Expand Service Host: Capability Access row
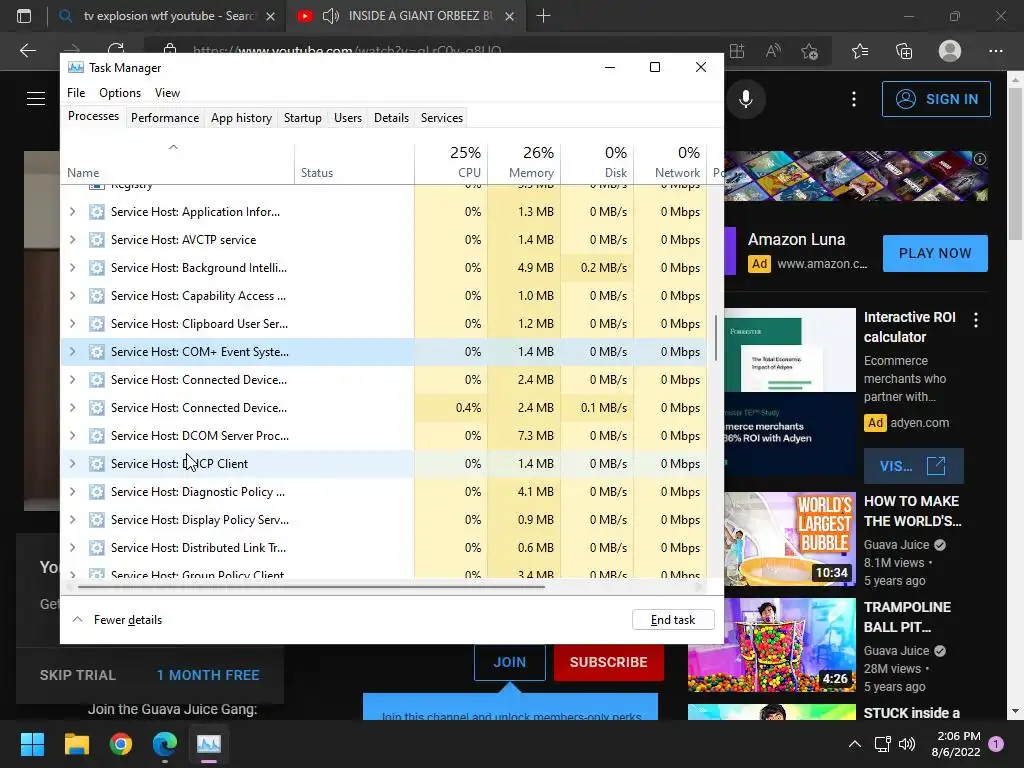Screen dimensions: 1024x768 click(72, 296)
